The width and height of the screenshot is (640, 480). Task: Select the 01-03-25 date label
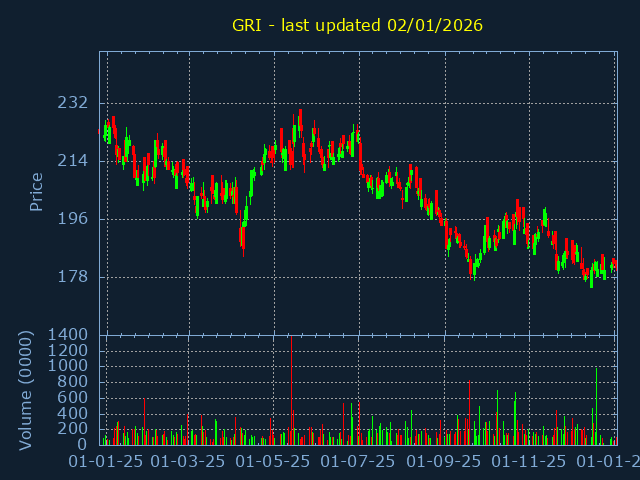(189, 462)
